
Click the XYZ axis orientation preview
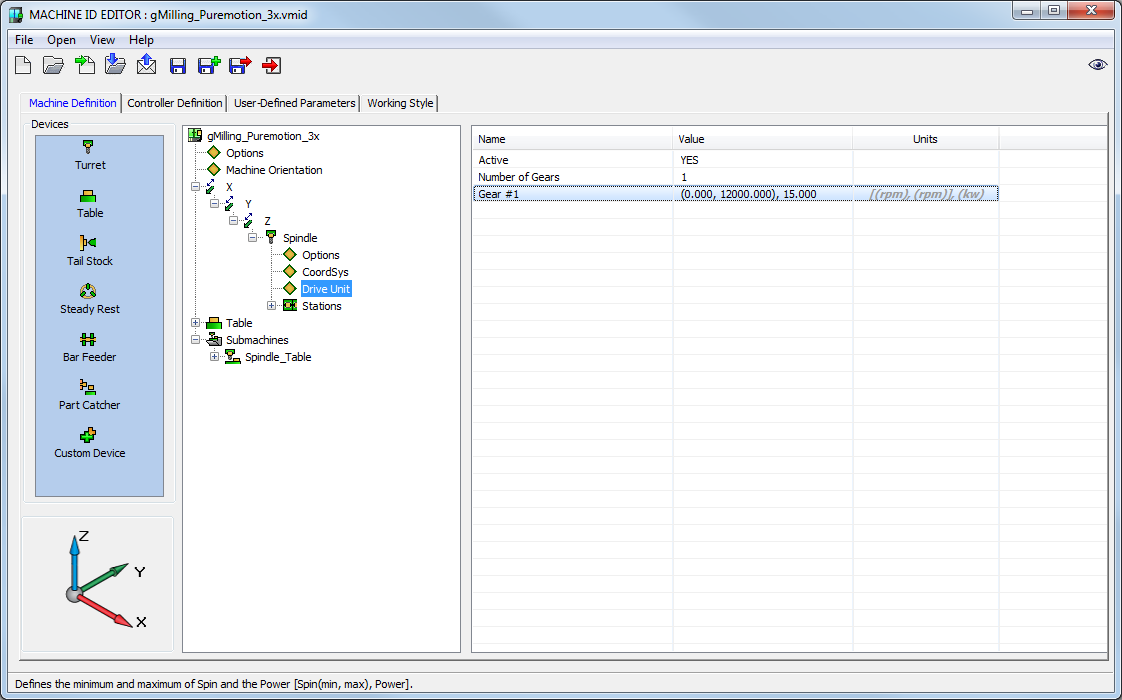tap(98, 584)
